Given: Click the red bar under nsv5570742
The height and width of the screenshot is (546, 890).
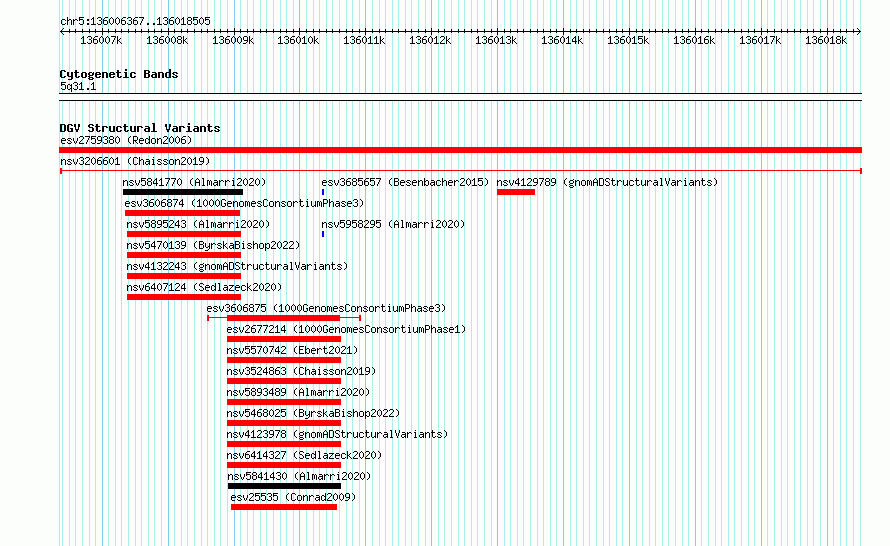Looking at the screenshot, I should [x=284, y=360].
